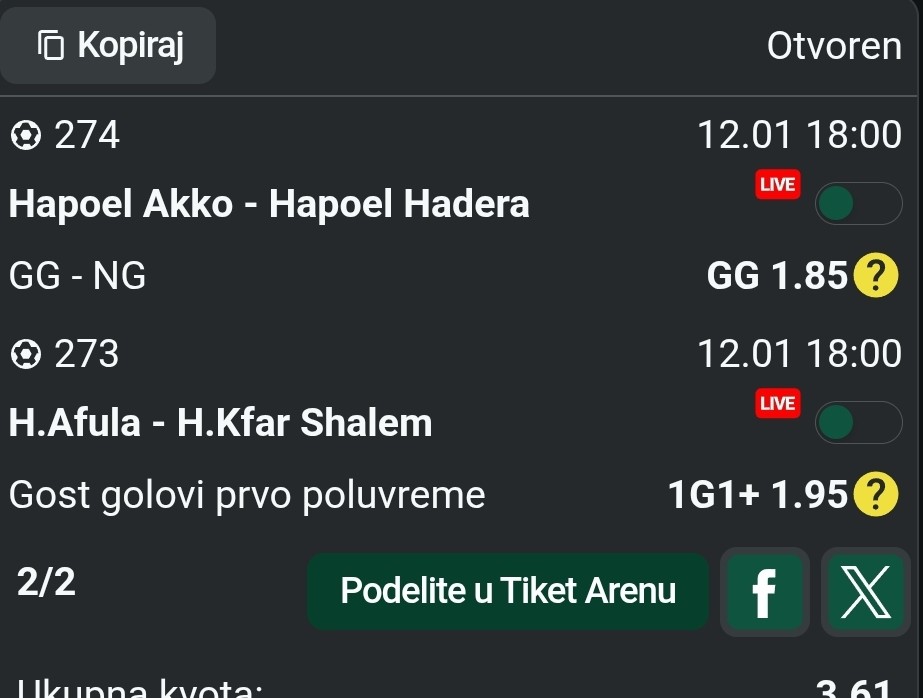
Task: Click soccer ball icon beside 273
Action: pos(26,354)
